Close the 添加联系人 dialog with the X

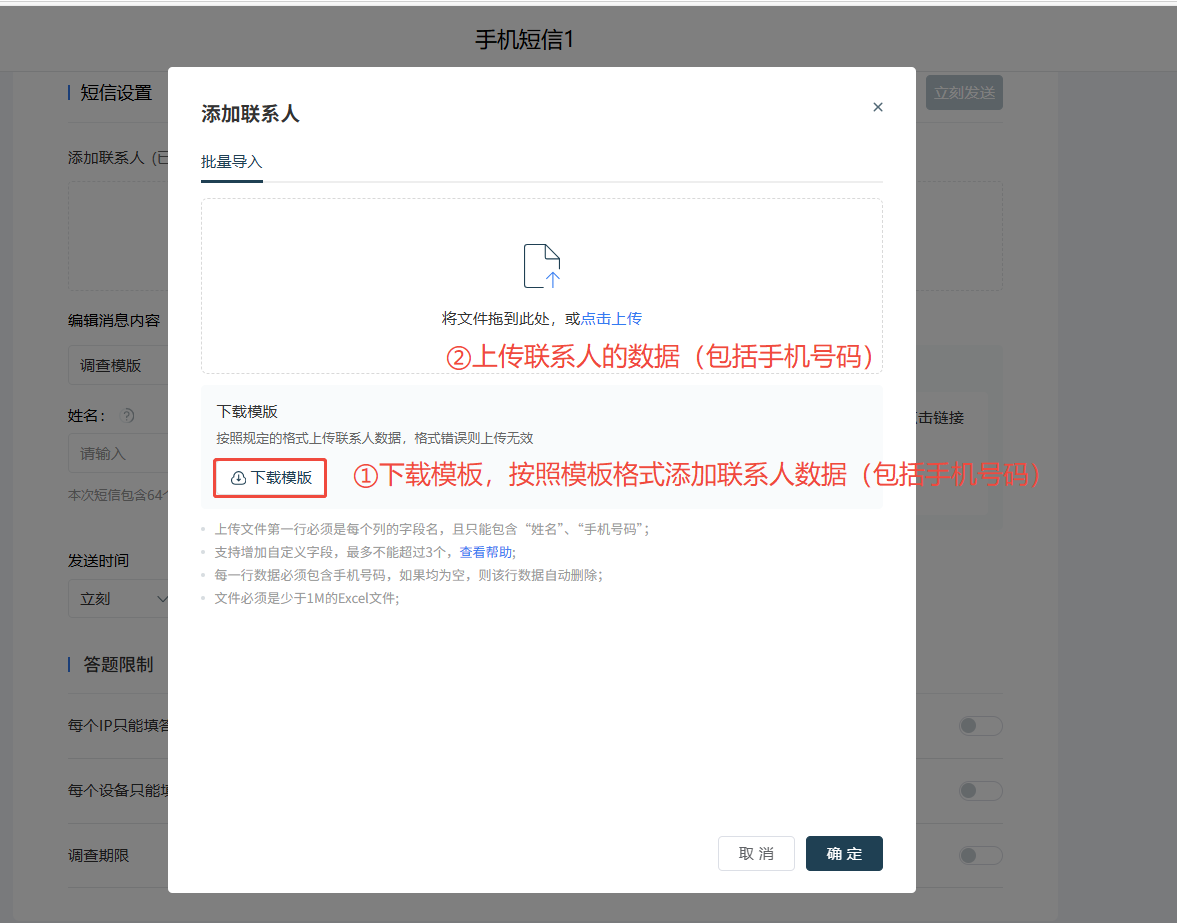(x=877, y=106)
